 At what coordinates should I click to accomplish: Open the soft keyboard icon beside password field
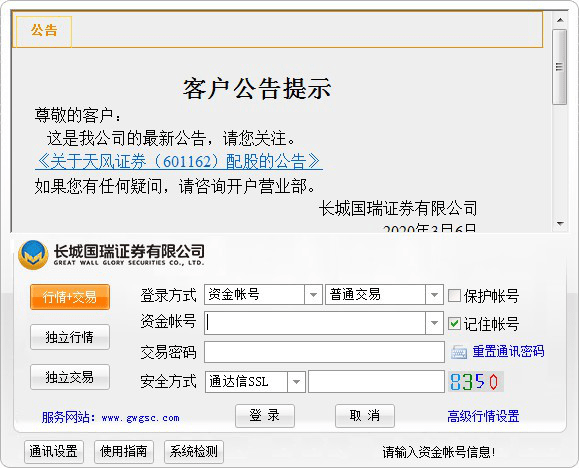[459, 352]
